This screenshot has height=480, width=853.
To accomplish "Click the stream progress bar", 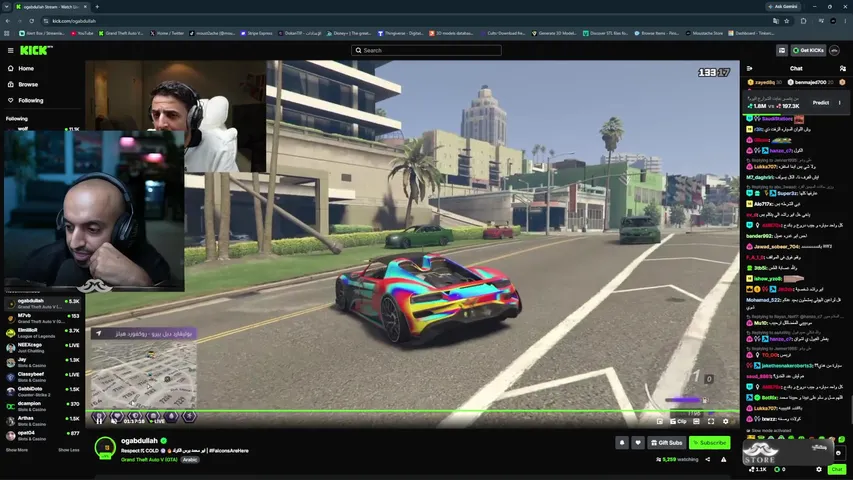I will [x=412, y=411].
